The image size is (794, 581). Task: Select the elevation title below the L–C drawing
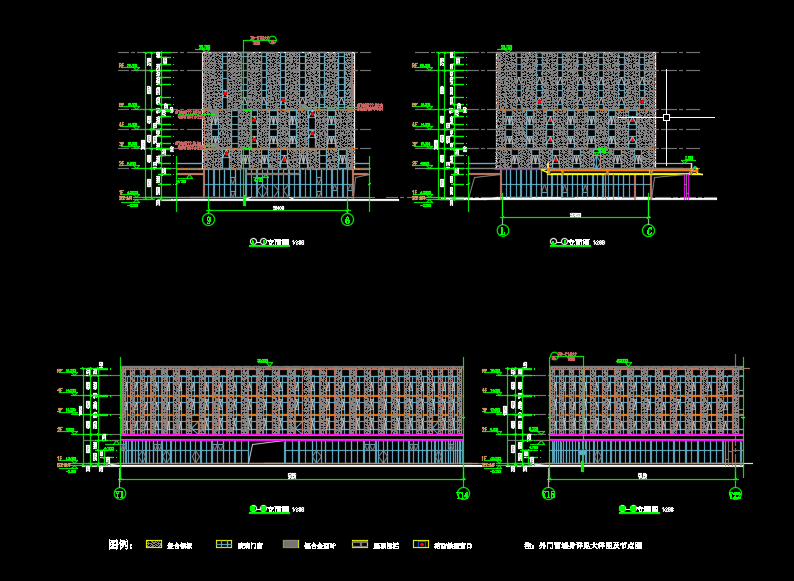click(577, 242)
